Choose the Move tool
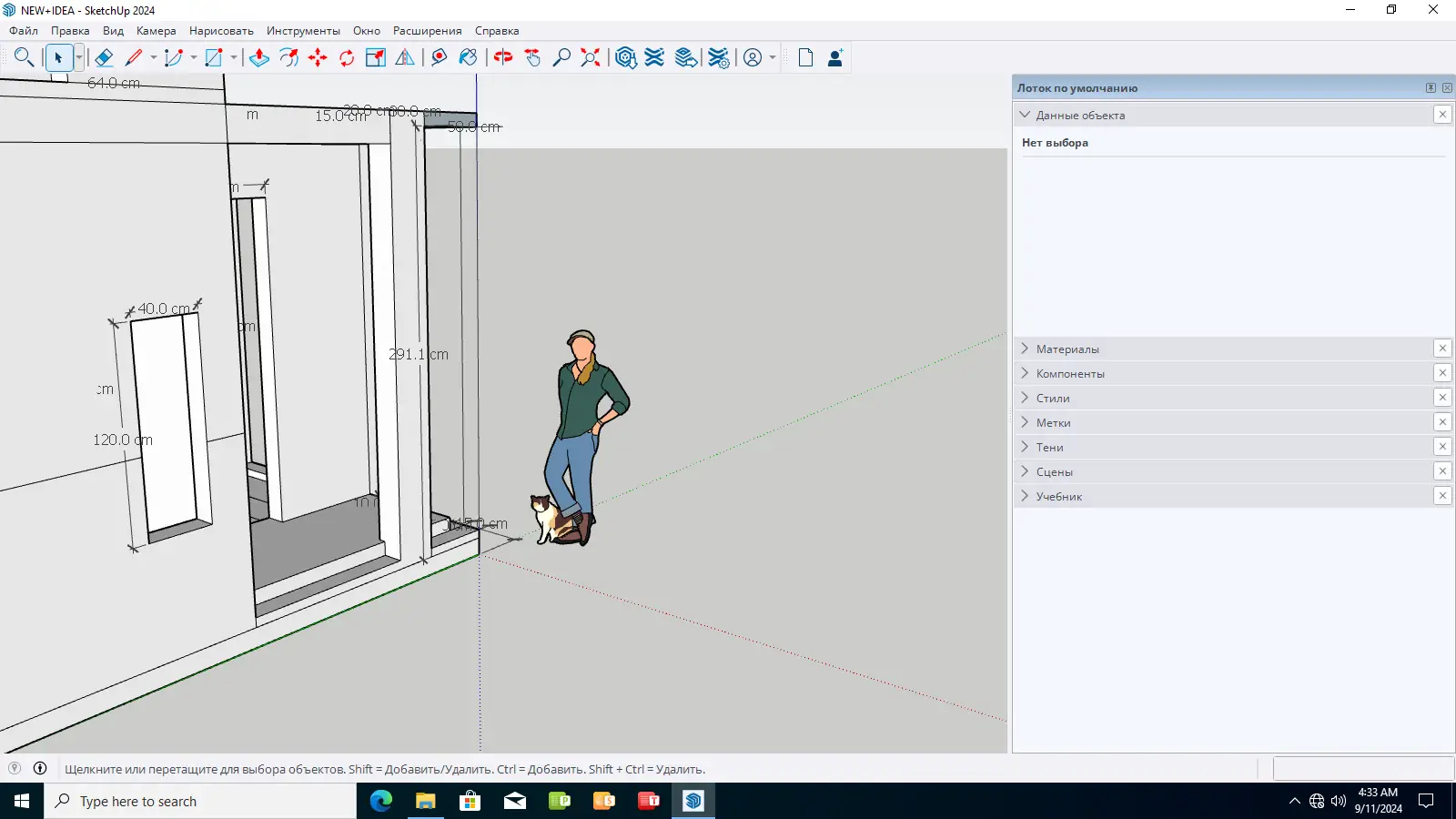Image resolution: width=1456 pixels, height=819 pixels. tap(318, 58)
